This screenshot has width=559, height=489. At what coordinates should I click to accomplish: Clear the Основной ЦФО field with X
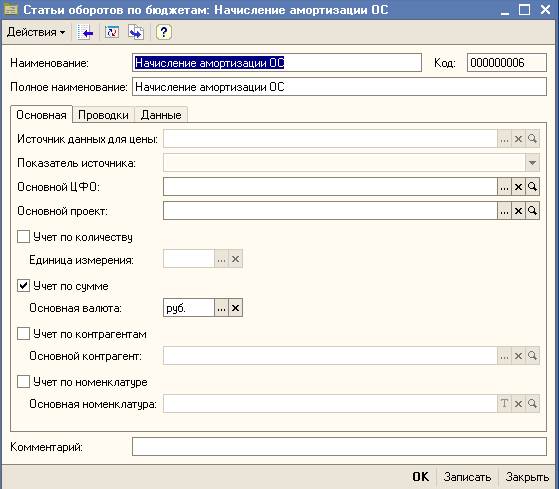click(x=518, y=187)
